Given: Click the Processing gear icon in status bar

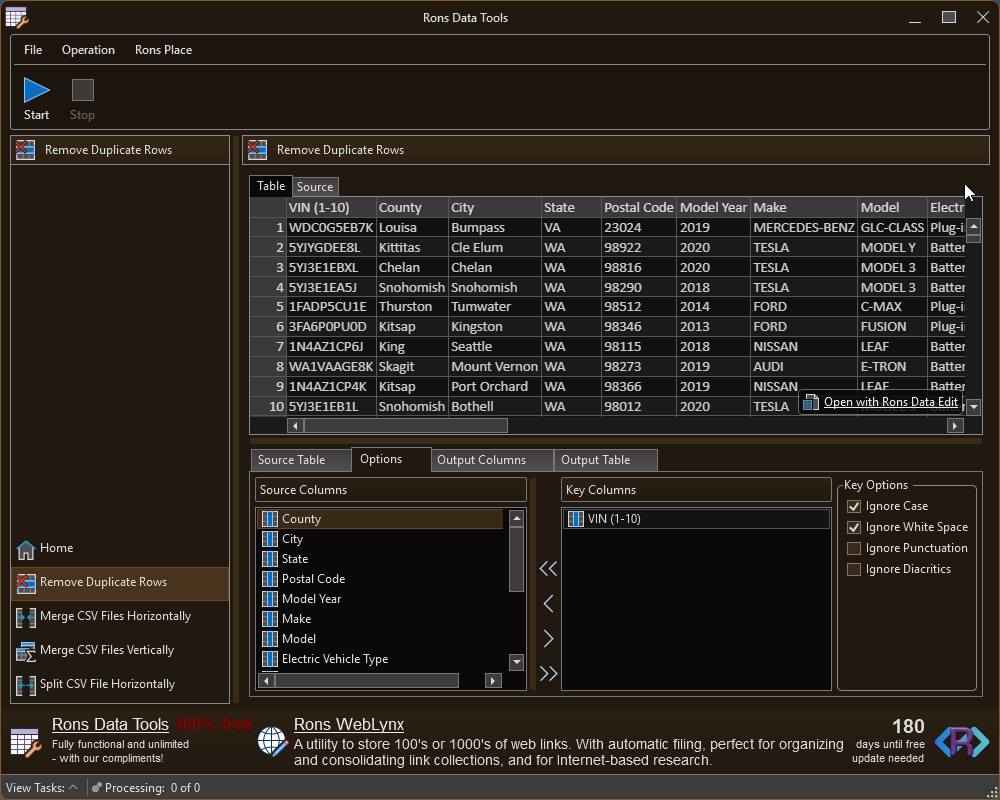Looking at the screenshot, I should (x=96, y=788).
